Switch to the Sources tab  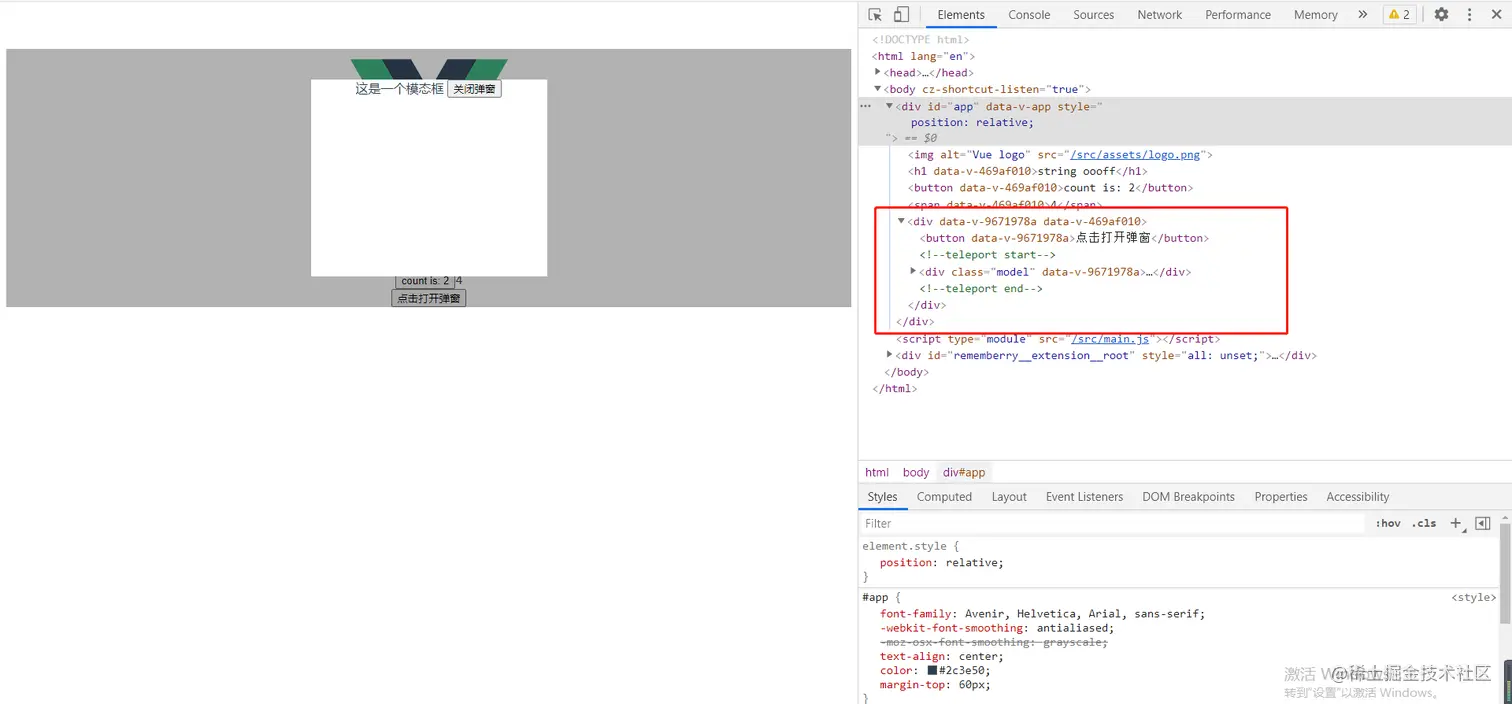click(x=1093, y=14)
